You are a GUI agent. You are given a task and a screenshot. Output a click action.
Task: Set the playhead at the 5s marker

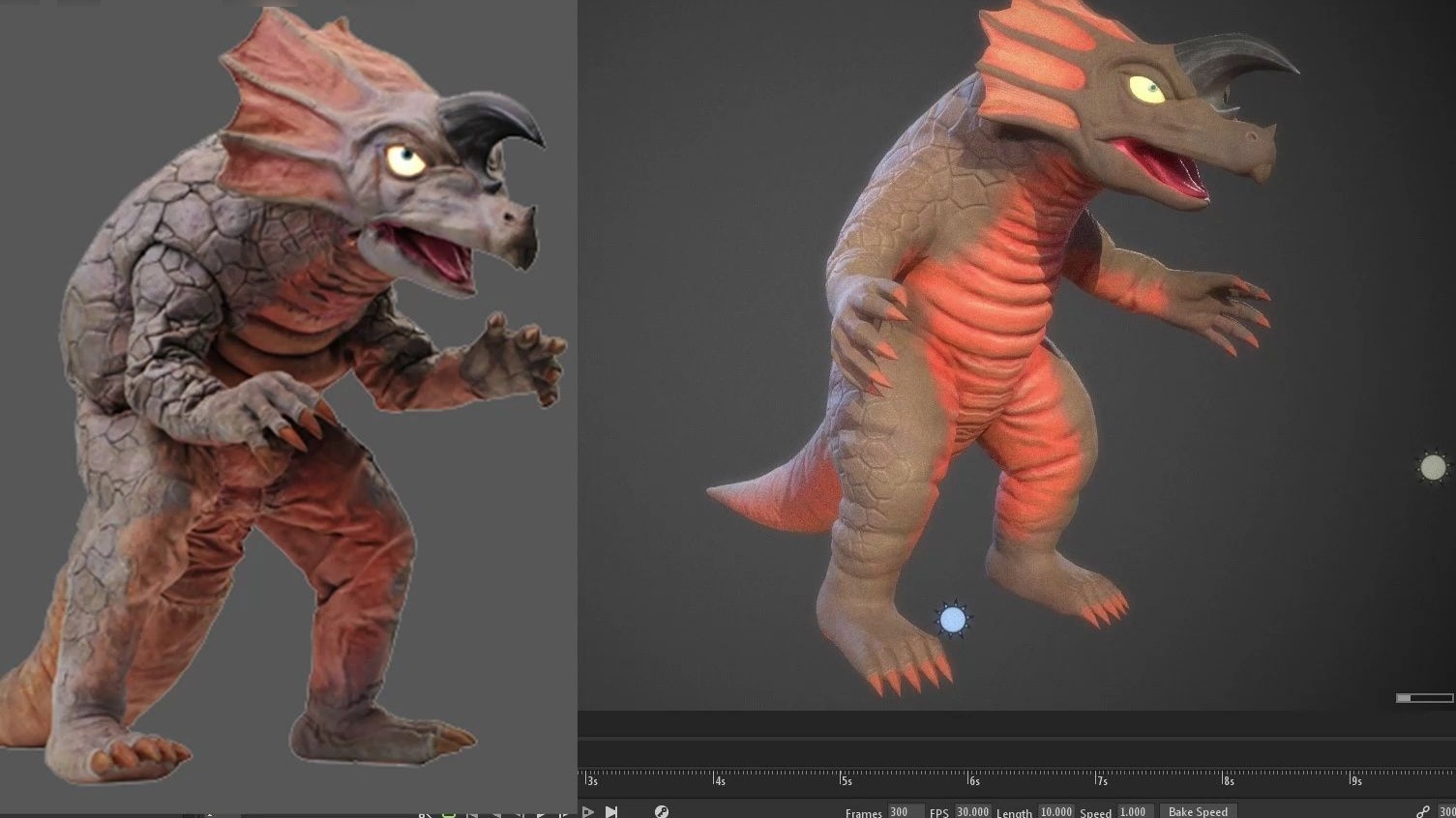(841, 778)
